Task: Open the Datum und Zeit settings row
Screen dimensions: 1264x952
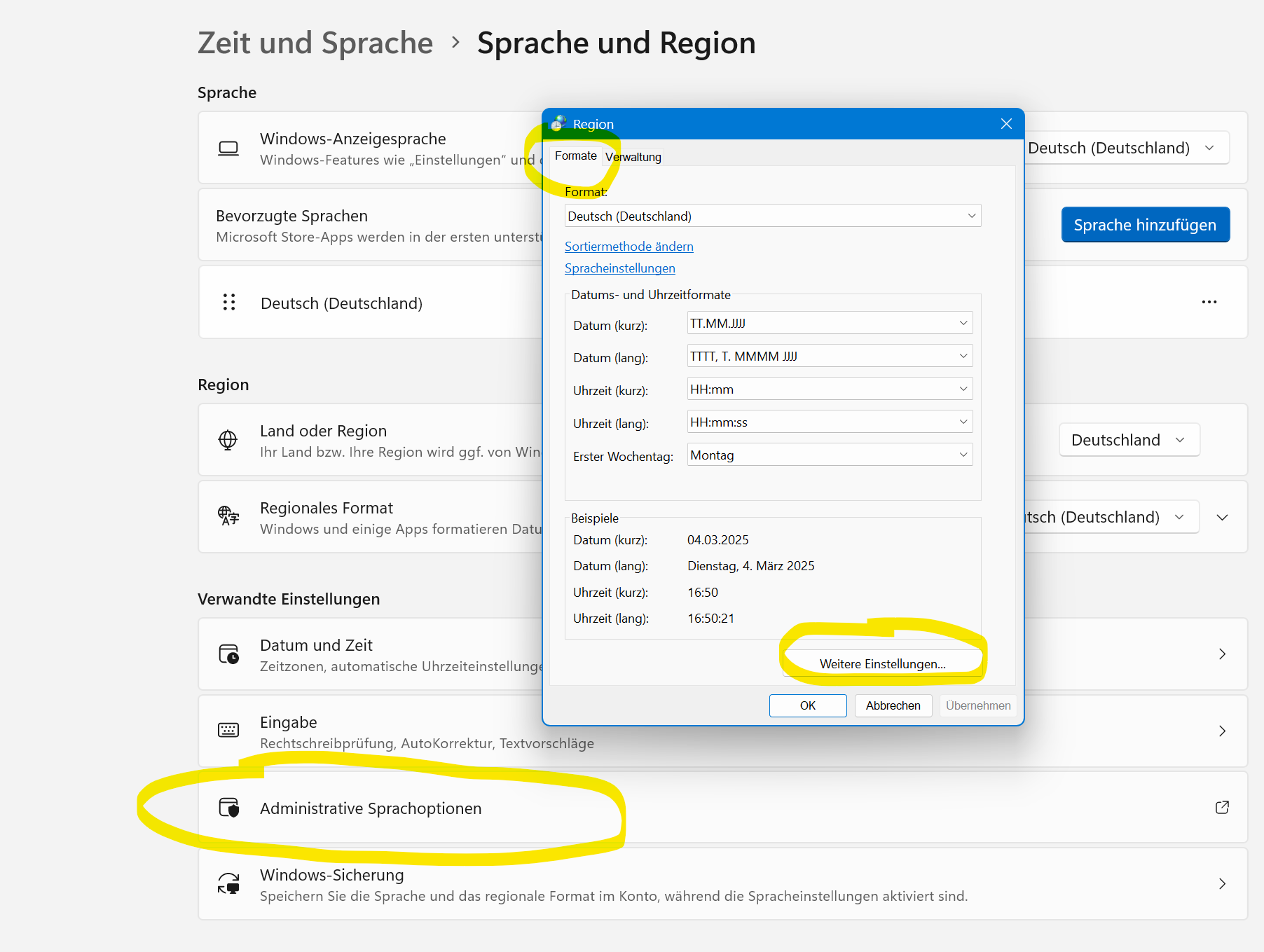Action: click(x=722, y=654)
